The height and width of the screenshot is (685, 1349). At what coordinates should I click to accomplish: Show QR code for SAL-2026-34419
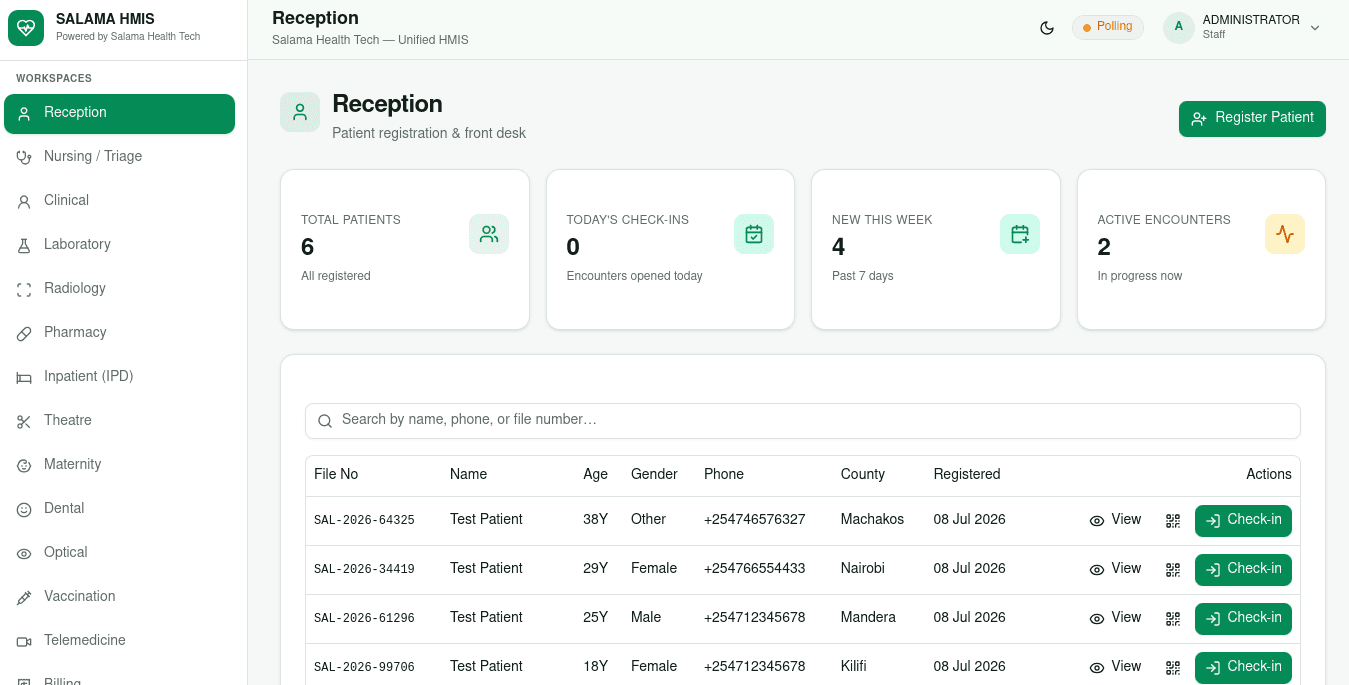point(1173,570)
